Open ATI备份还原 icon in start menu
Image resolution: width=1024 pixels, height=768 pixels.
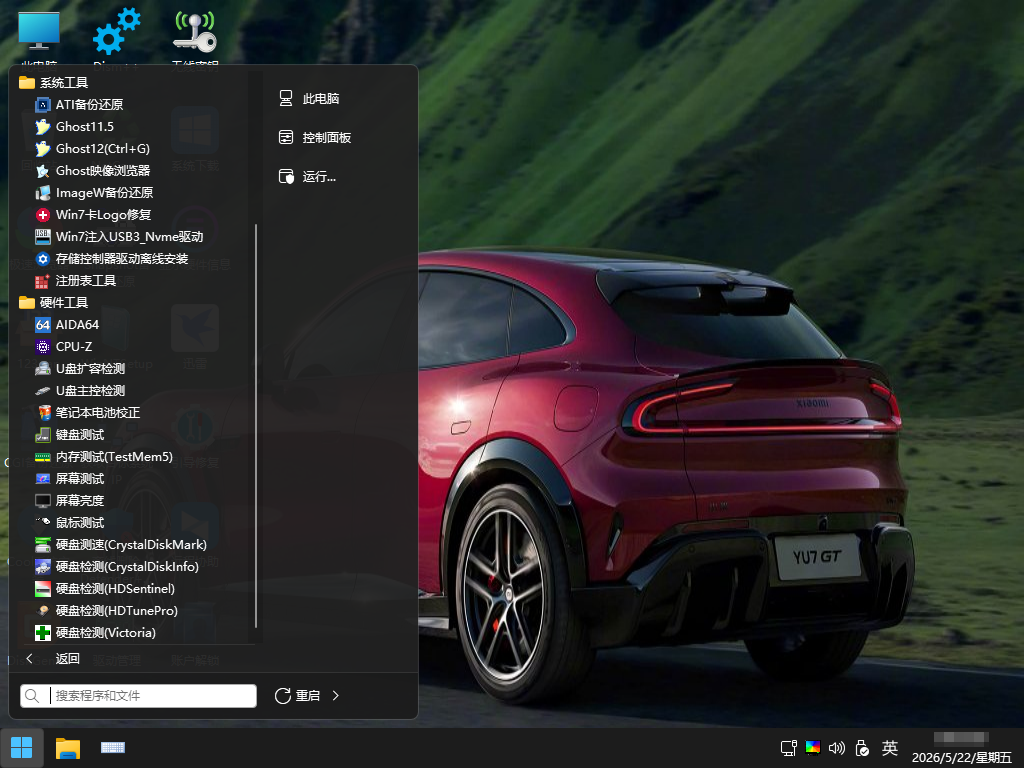point(42,104)
